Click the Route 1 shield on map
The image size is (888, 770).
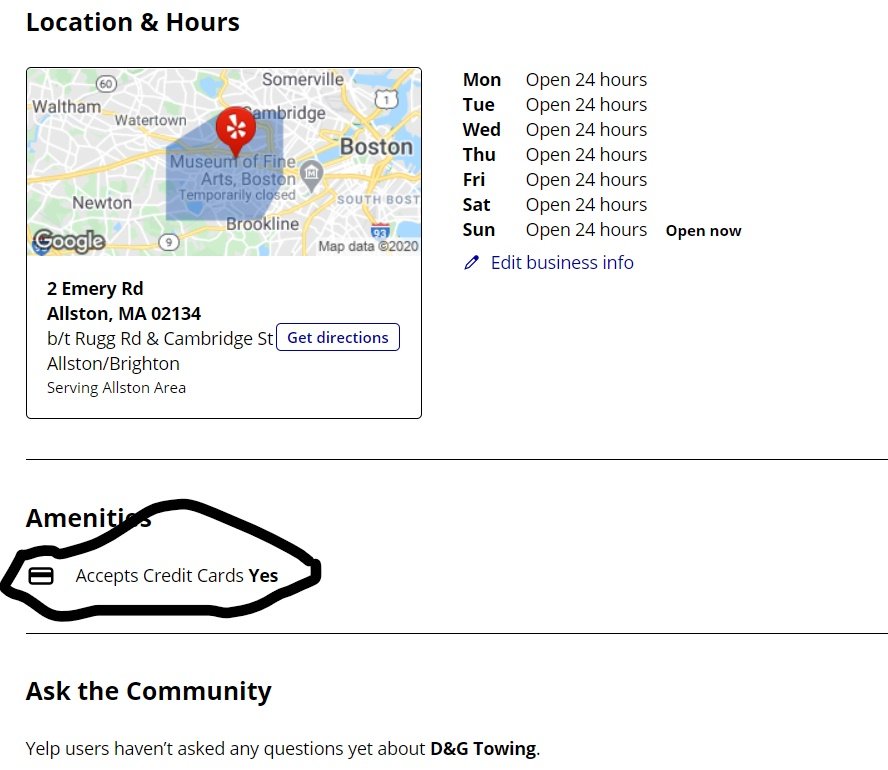pyautogui.click(x=386, y=98)
